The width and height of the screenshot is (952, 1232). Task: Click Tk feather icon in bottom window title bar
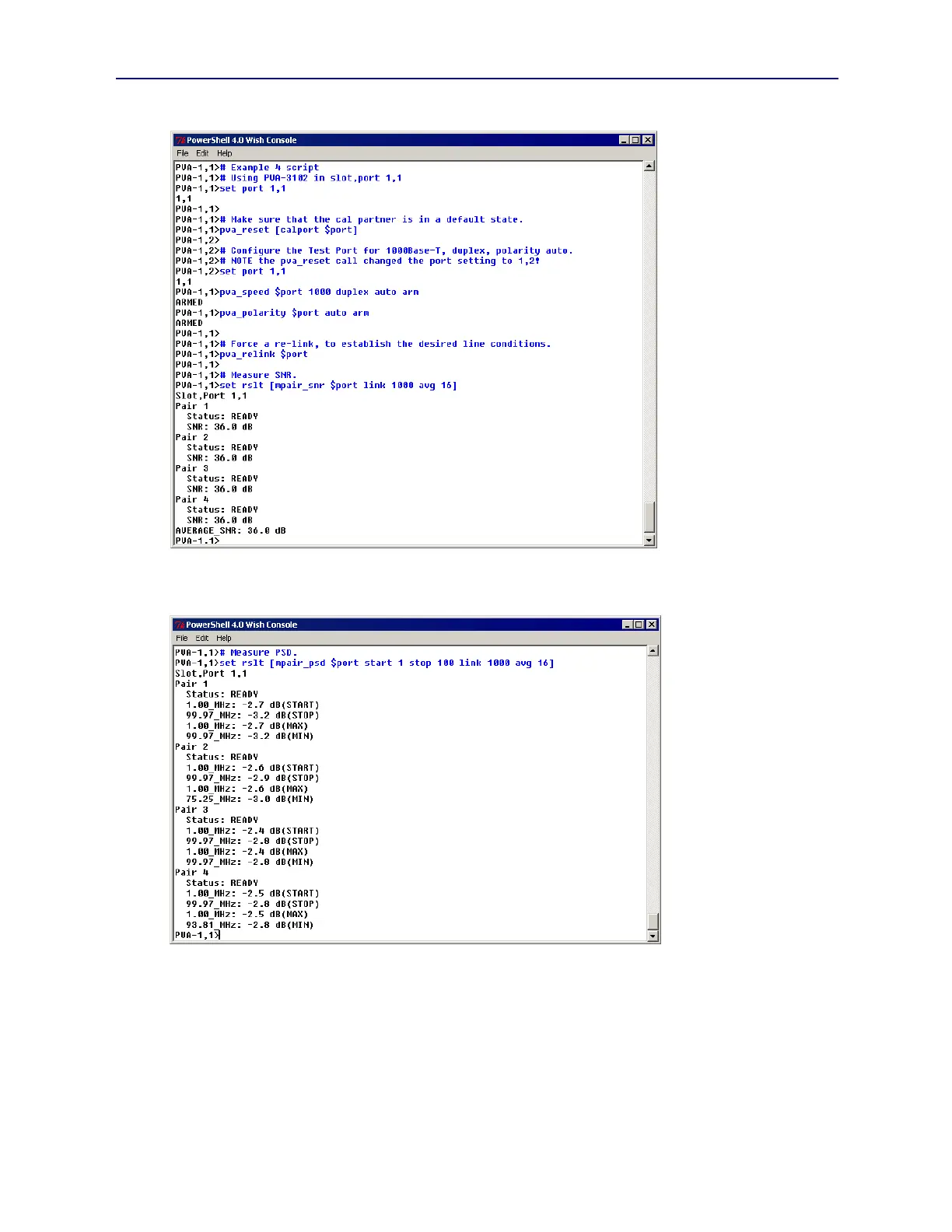[180, 625]
